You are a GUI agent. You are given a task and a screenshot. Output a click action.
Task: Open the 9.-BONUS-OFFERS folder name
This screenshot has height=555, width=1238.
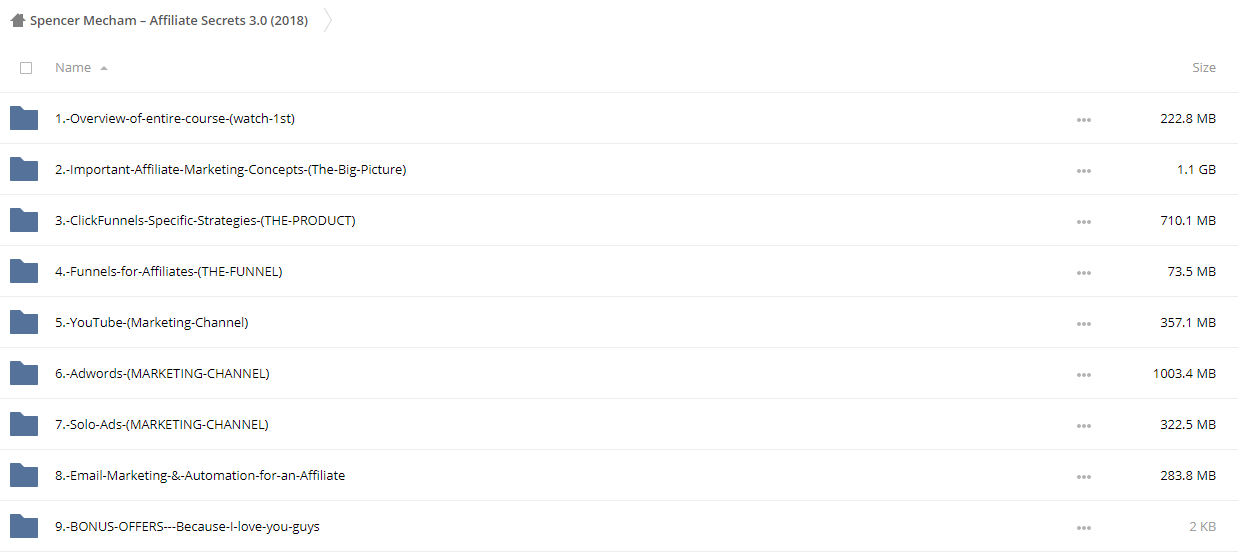pyautogui.click(x=187, y=527)
